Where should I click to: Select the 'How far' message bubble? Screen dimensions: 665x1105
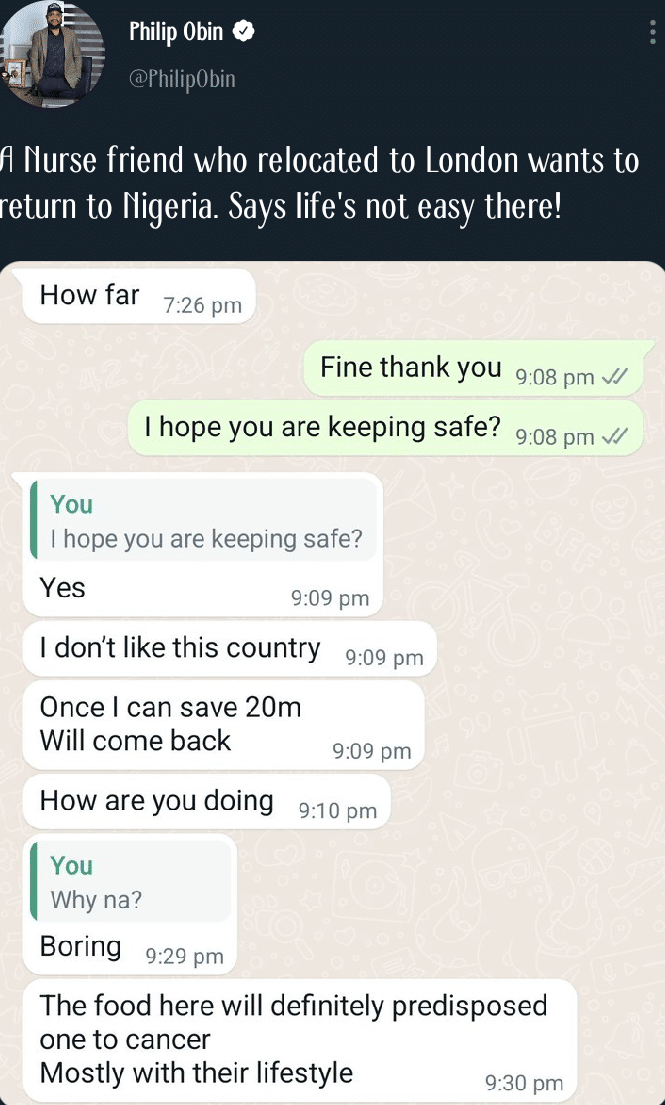(139, 297)
